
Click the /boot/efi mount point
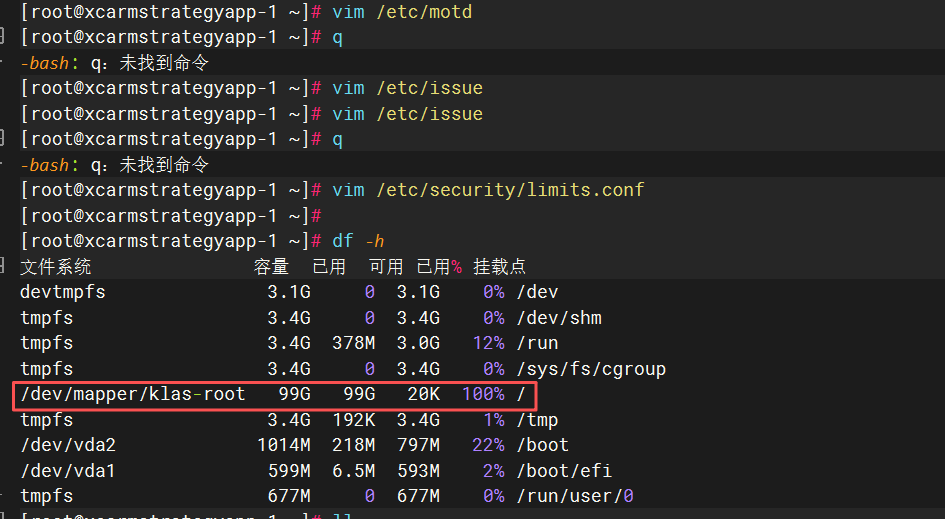(563, 470)
